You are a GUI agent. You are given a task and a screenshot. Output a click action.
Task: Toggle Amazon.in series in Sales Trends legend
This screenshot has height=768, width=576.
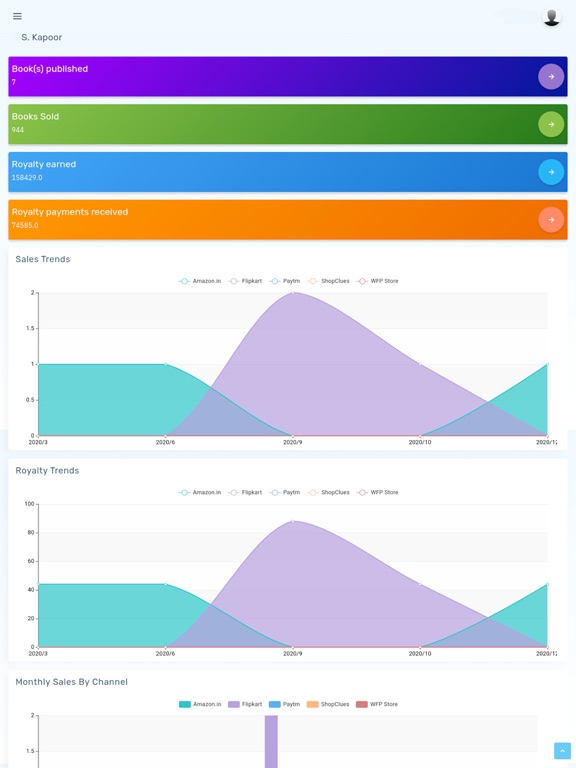(x=200, y=281)
